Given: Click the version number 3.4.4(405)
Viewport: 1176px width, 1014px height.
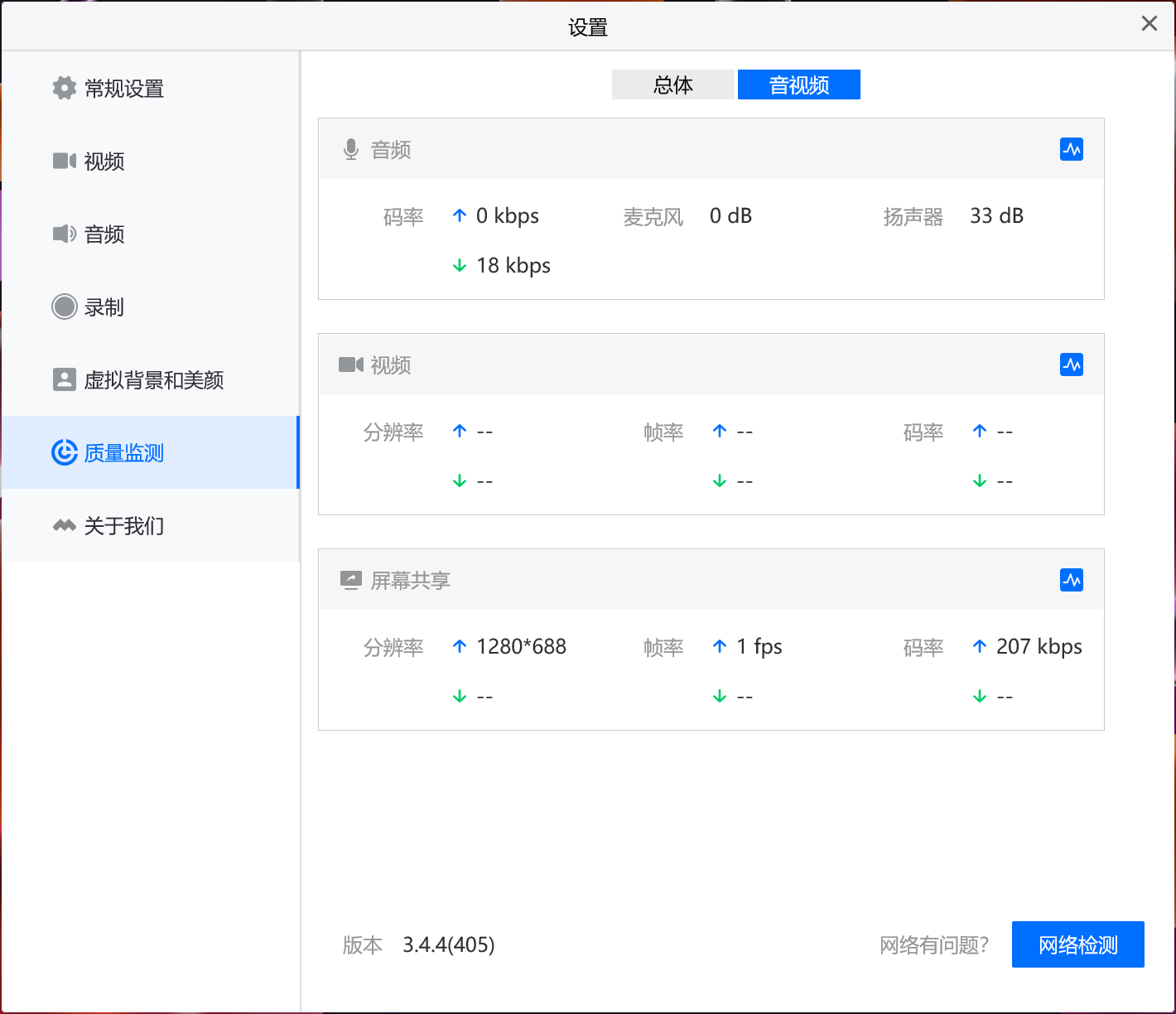Looking at the screenshot, I should pos(449,944).
